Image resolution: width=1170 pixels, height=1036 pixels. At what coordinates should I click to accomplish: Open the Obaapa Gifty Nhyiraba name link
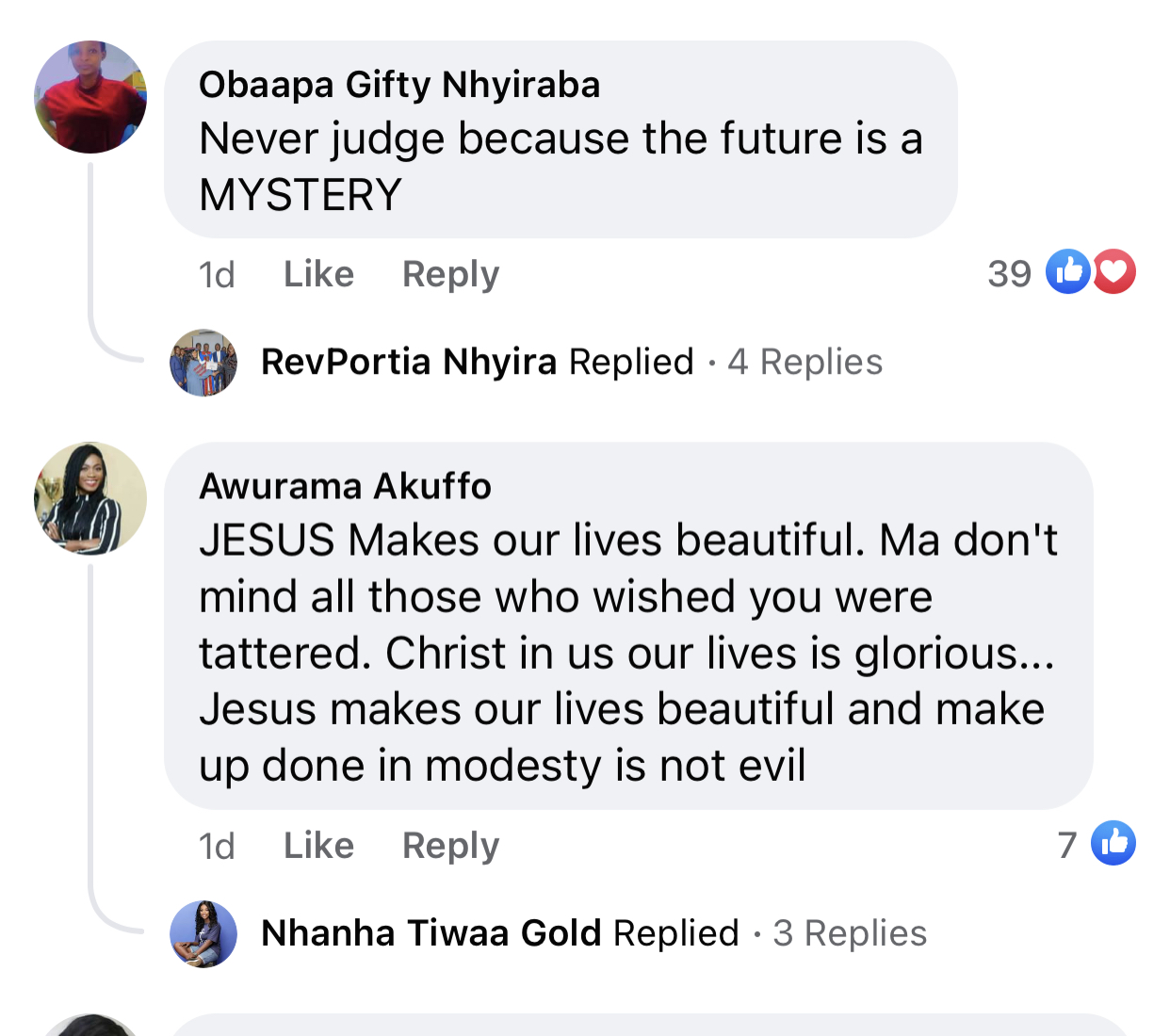coord(399,85)
